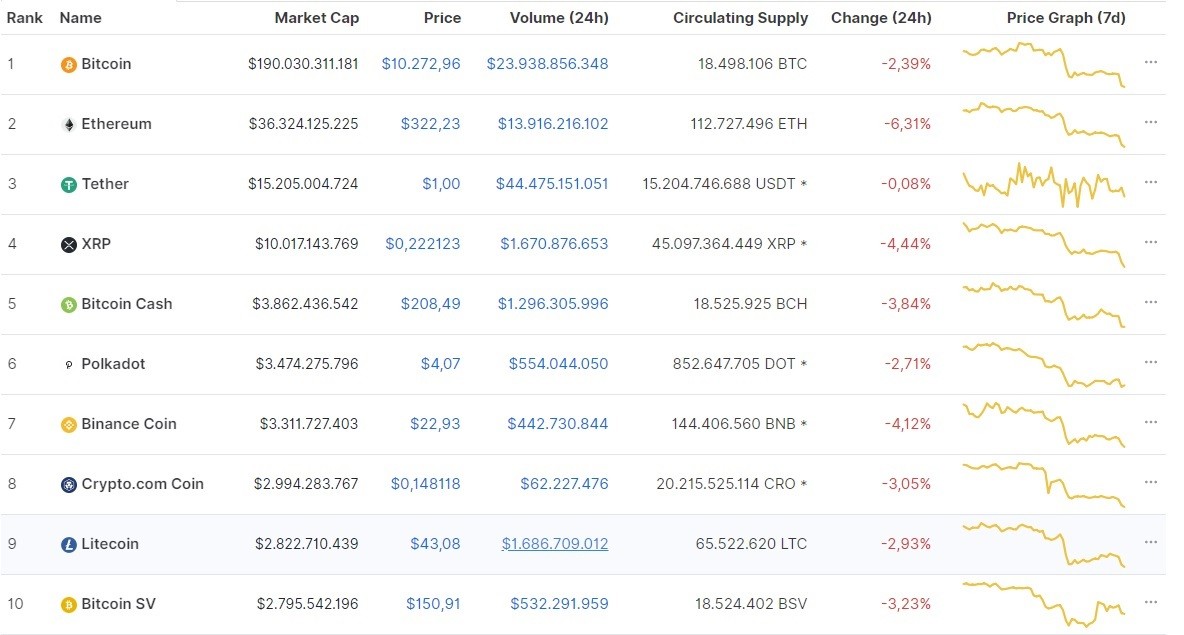Sort the table by the Name column
Image resolution: width=1184 pixels, height=635 pixels.
(80, 17)
